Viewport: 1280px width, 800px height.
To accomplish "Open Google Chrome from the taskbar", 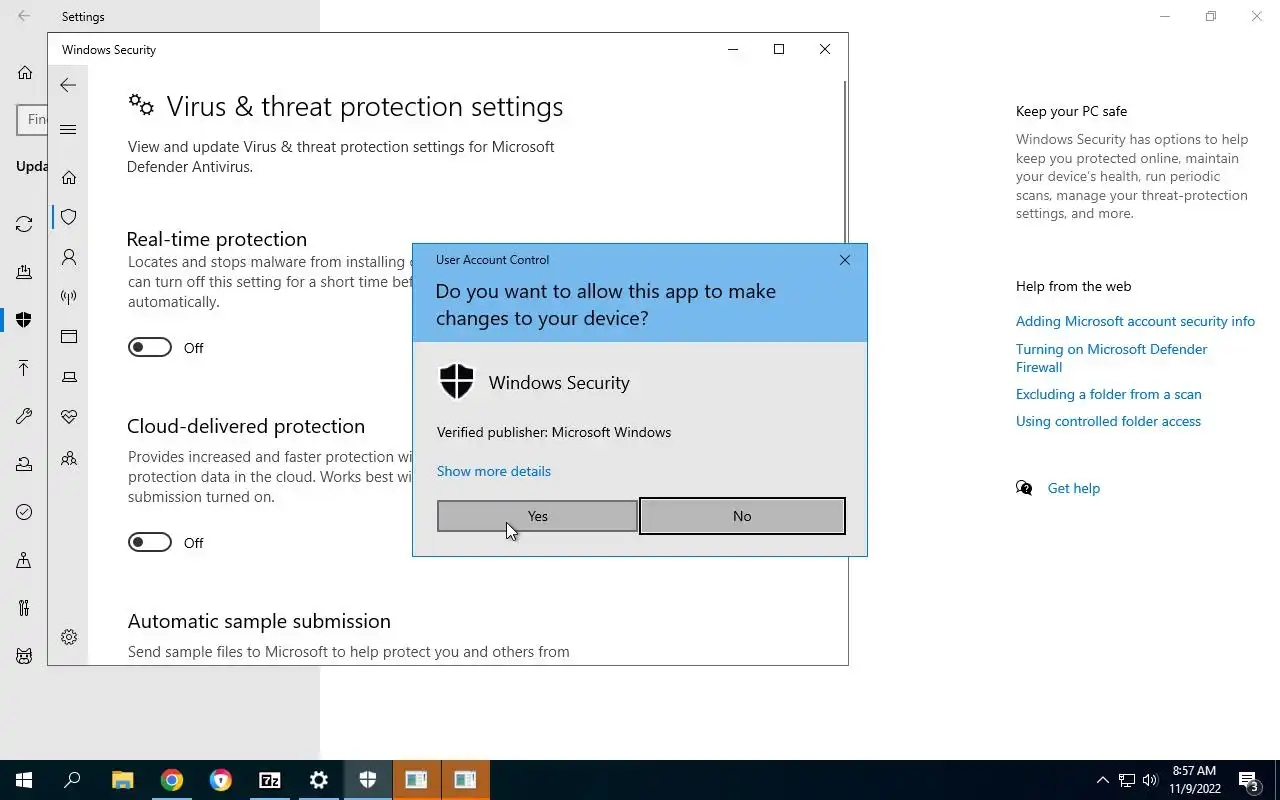I will click(172, 780).
